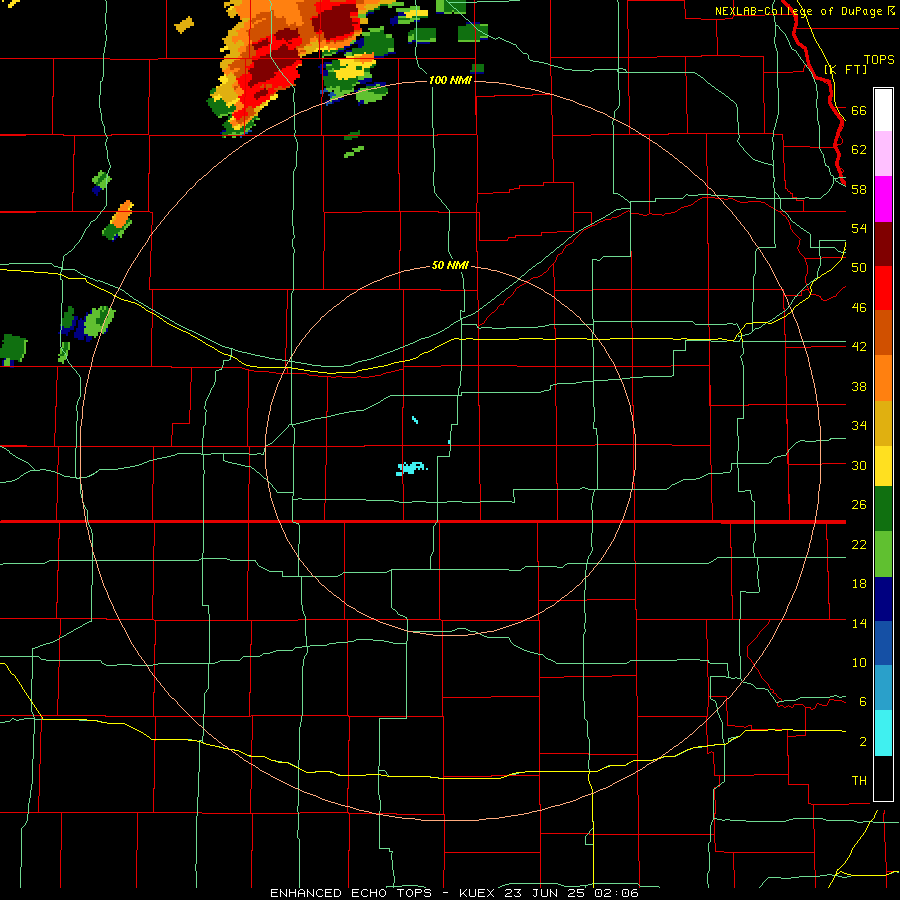Image resolution: width=900 pixels, height=900 pixels.
Task: Click the '30' scale value
Action: tap(859, 465)
